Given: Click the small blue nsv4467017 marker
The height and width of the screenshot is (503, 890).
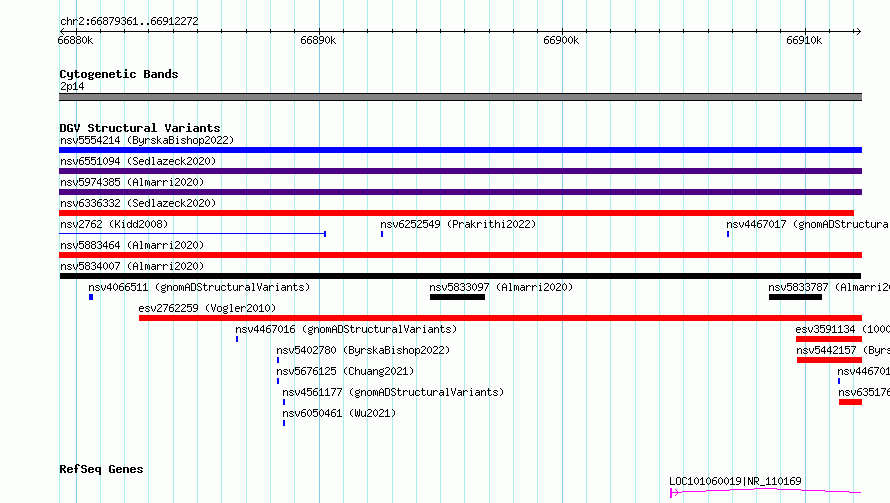Looking at the screenshot, I should (728, 234).
